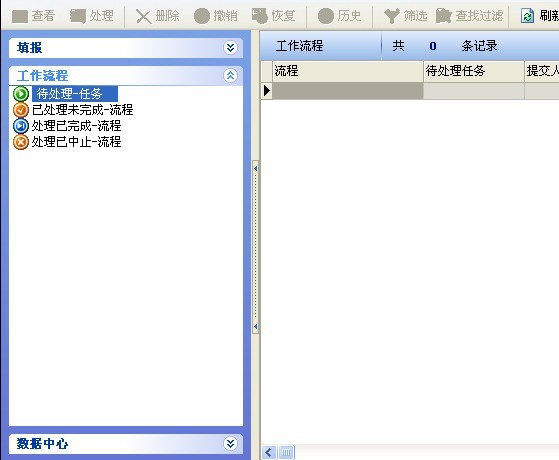Select 处理已完成-流程 item
Viewport: 559px width, 460px height.
pyautogui.click(x=76, y=126)
